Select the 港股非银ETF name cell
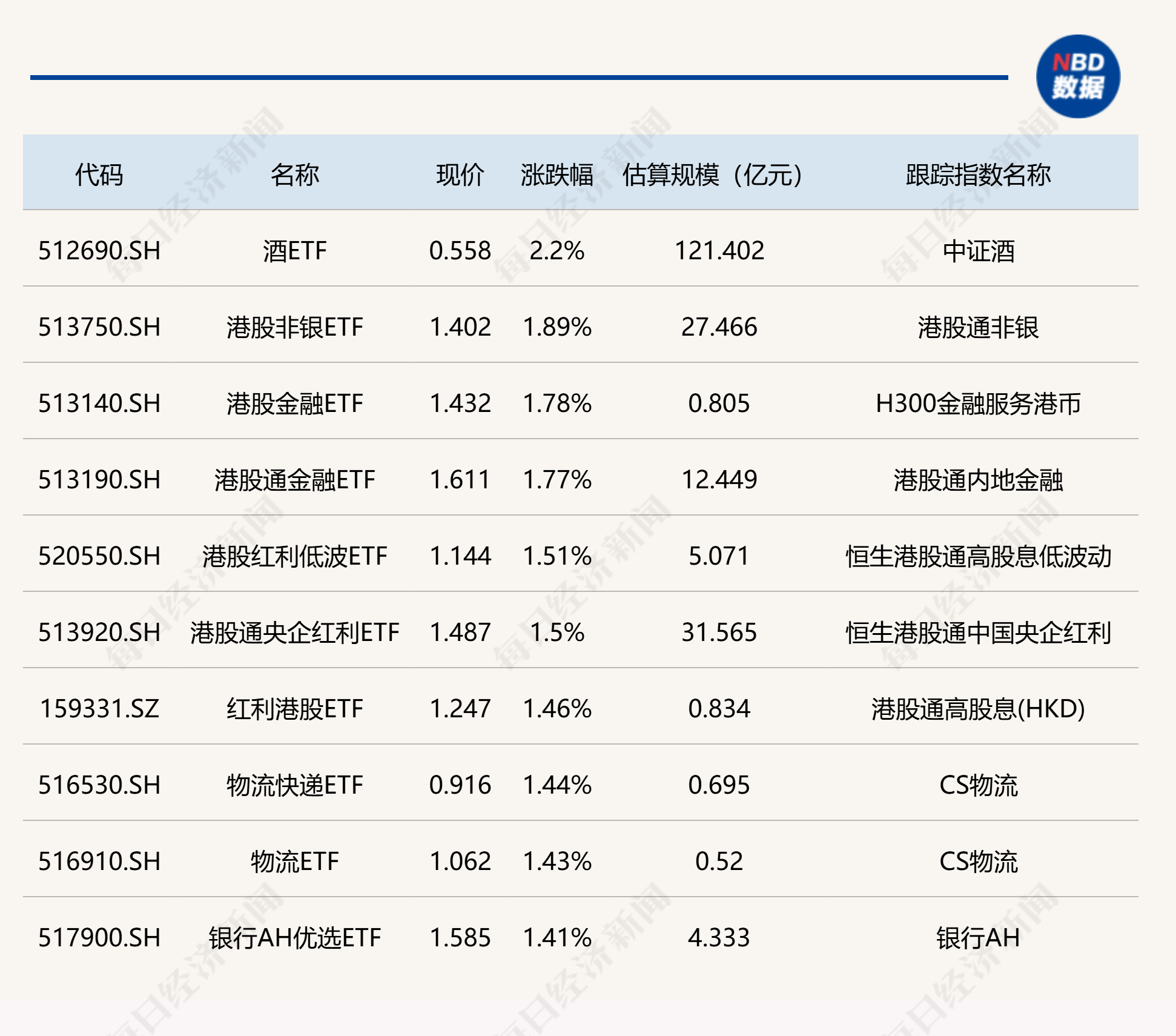1176x1036 pixels. (x=294, y=327)
